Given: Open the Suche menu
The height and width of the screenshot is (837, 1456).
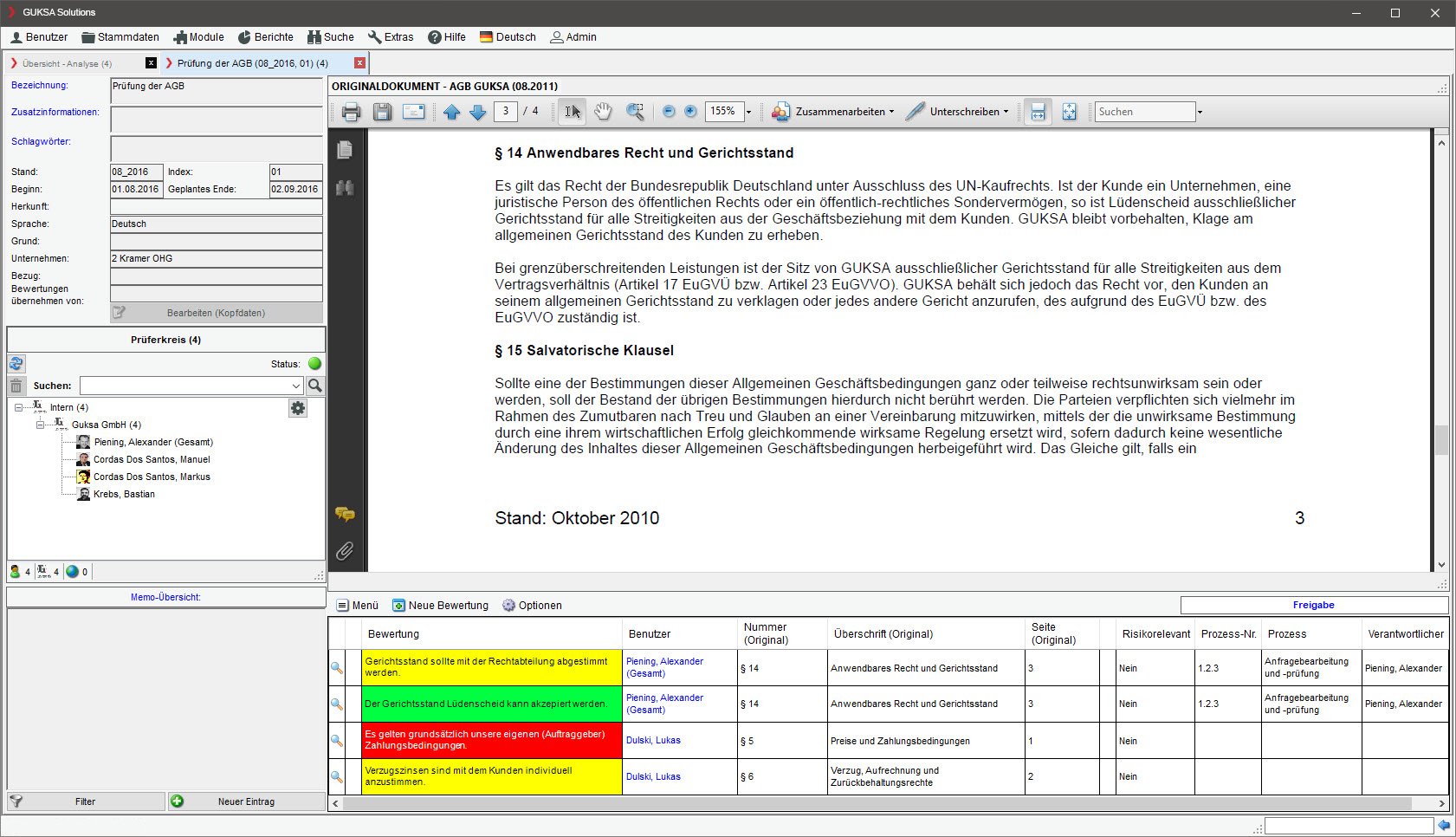Looking at the screenshot, I should coord(331,37).
